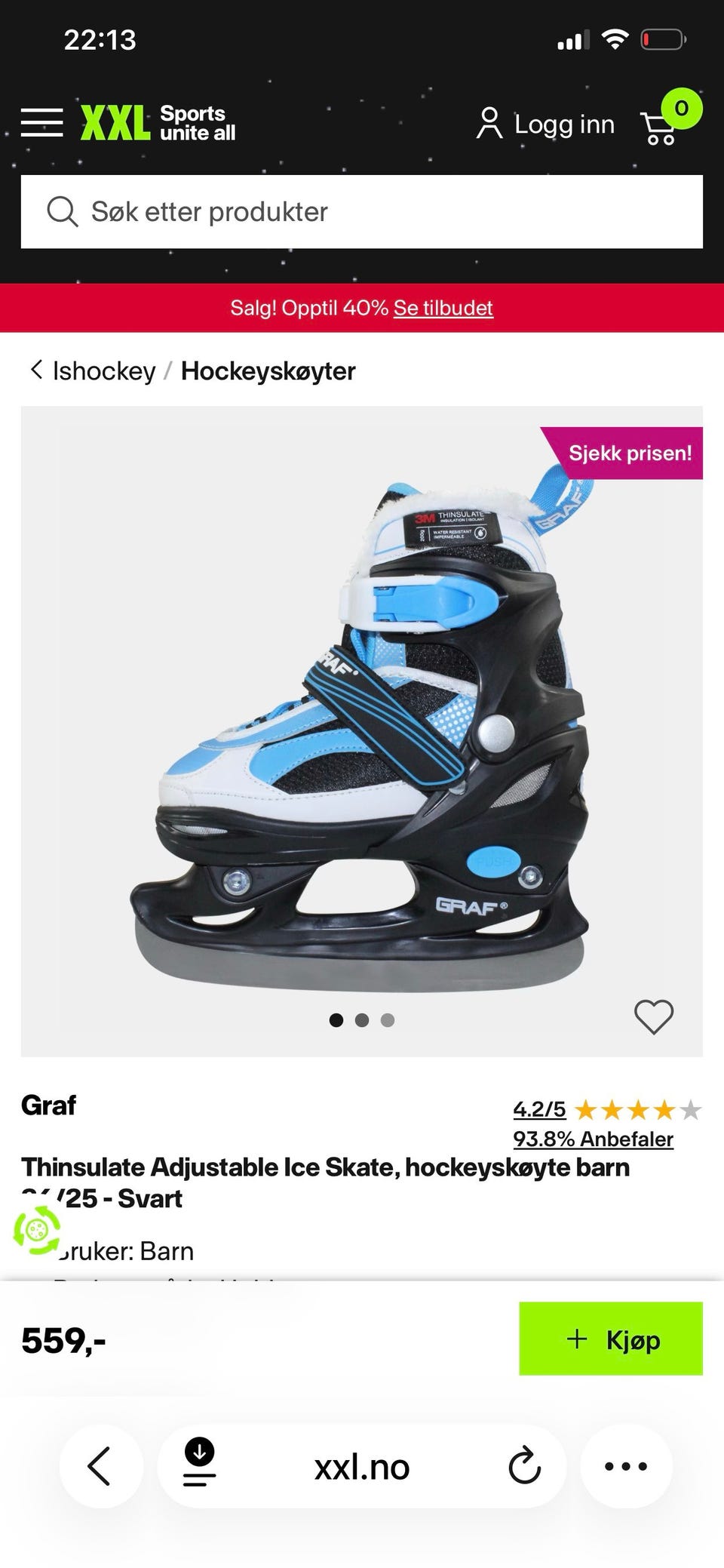Add the skate to favorites with the heart

(654, 1016)
